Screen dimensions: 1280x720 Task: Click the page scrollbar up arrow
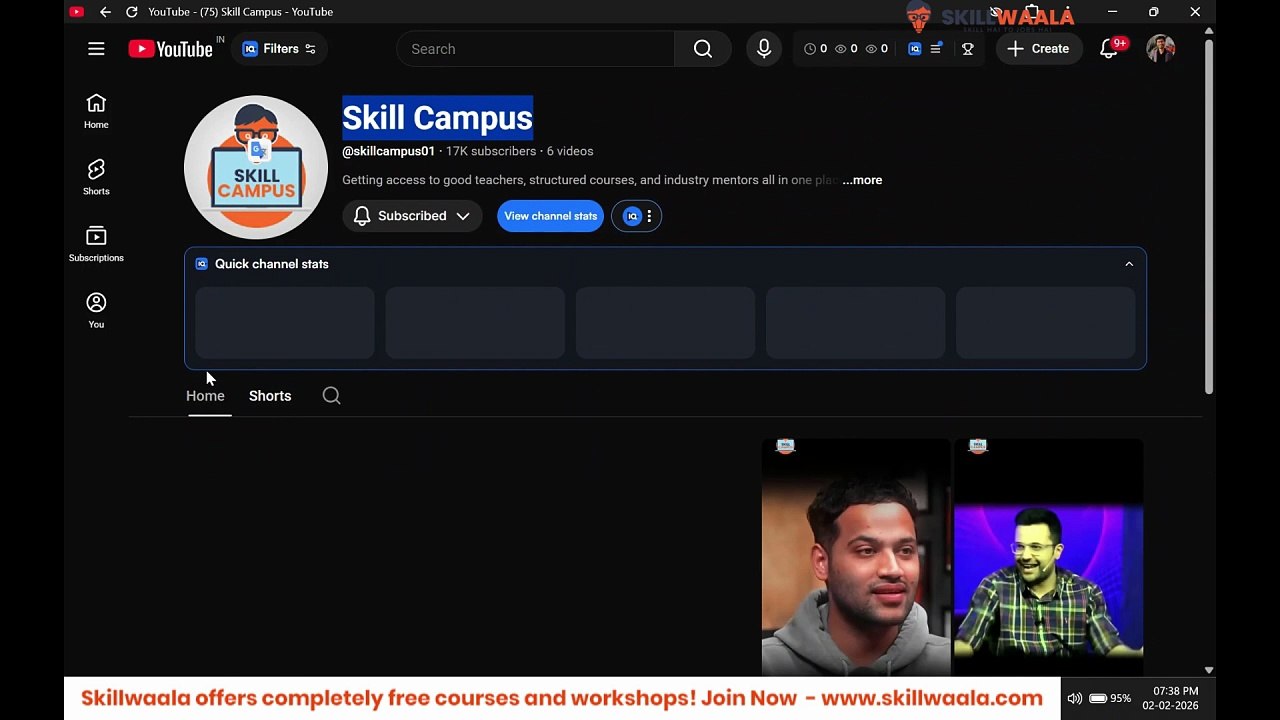[1209, 31]
